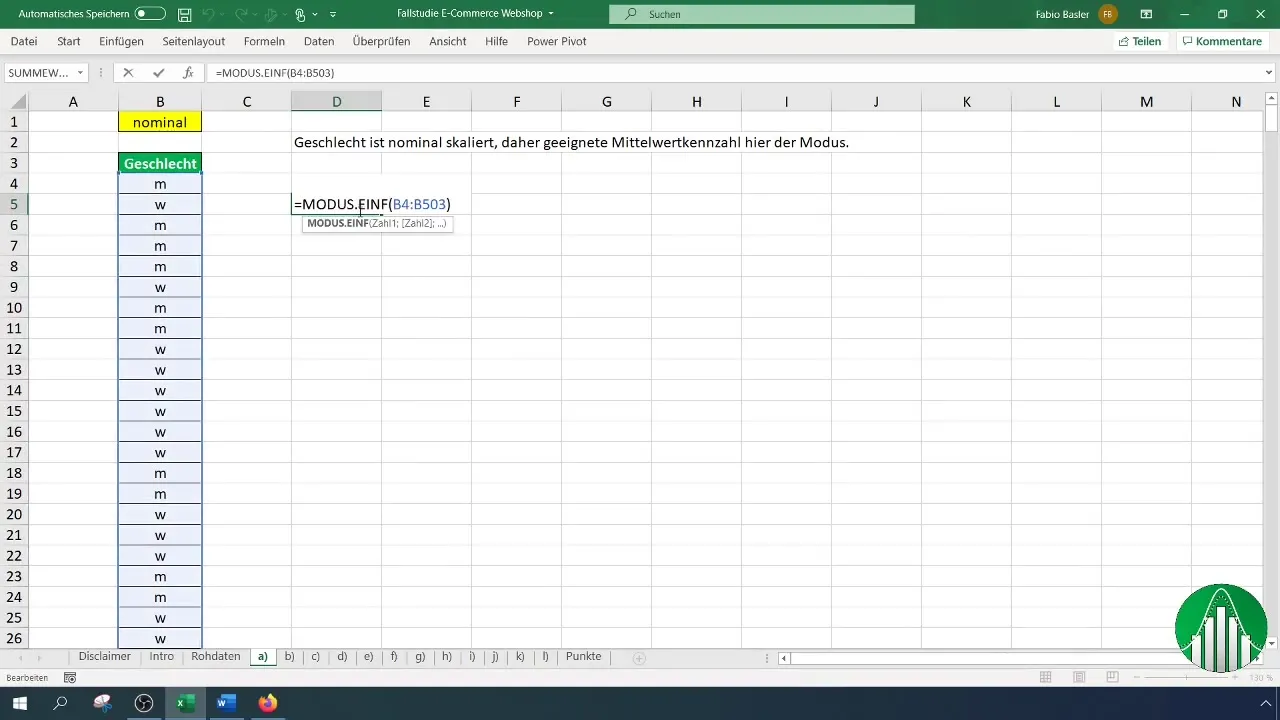Click the MODUS.EINF function name in the tooltip
Image resolution: width=1280 pixels, height=720 pixels.
click(x=338, y=223)
